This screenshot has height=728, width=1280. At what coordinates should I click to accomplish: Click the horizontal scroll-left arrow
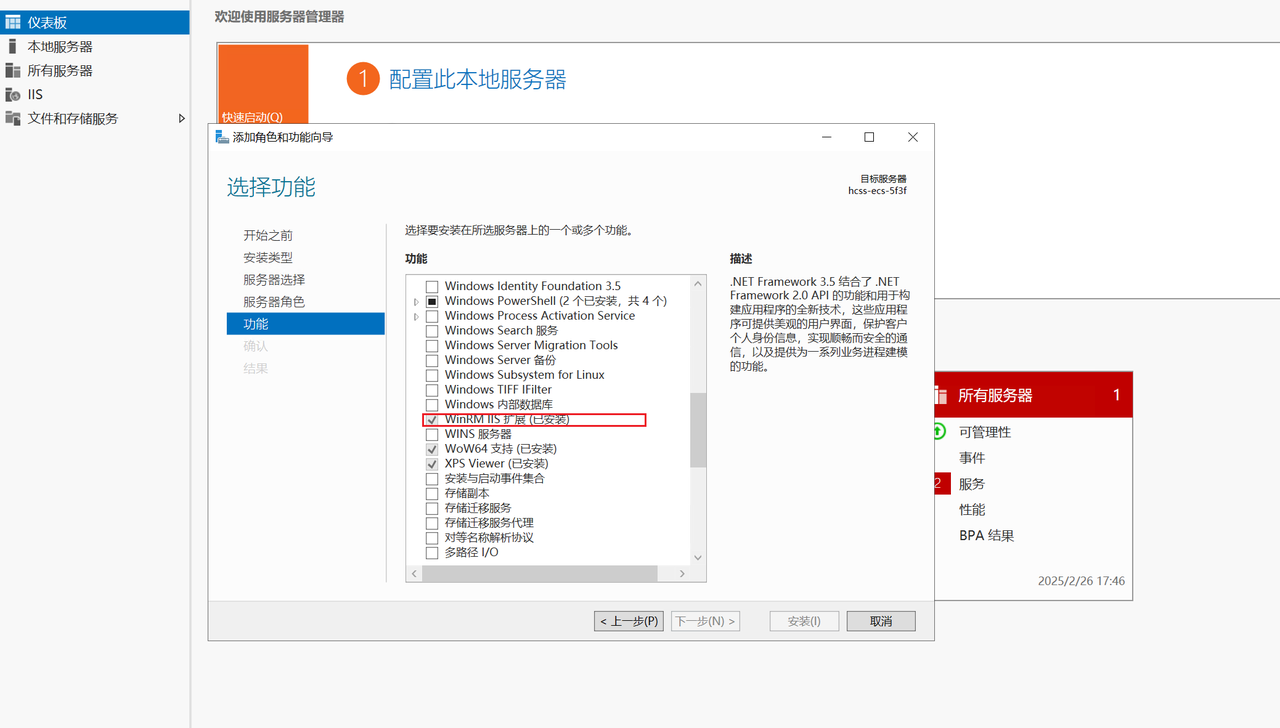tap(414, 574)
